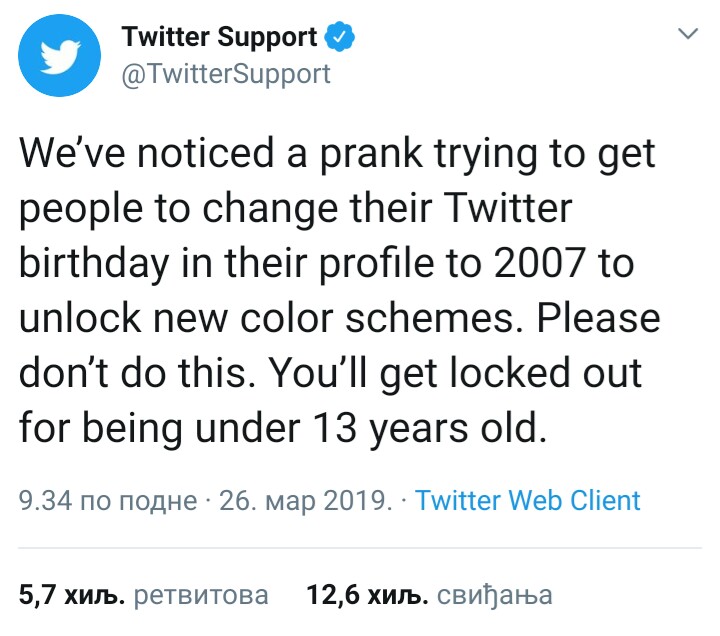Viewport: 720px width, 636px height.
Task: Click the Twitter Support bird avatar
Action: click(x=60, y=58)
